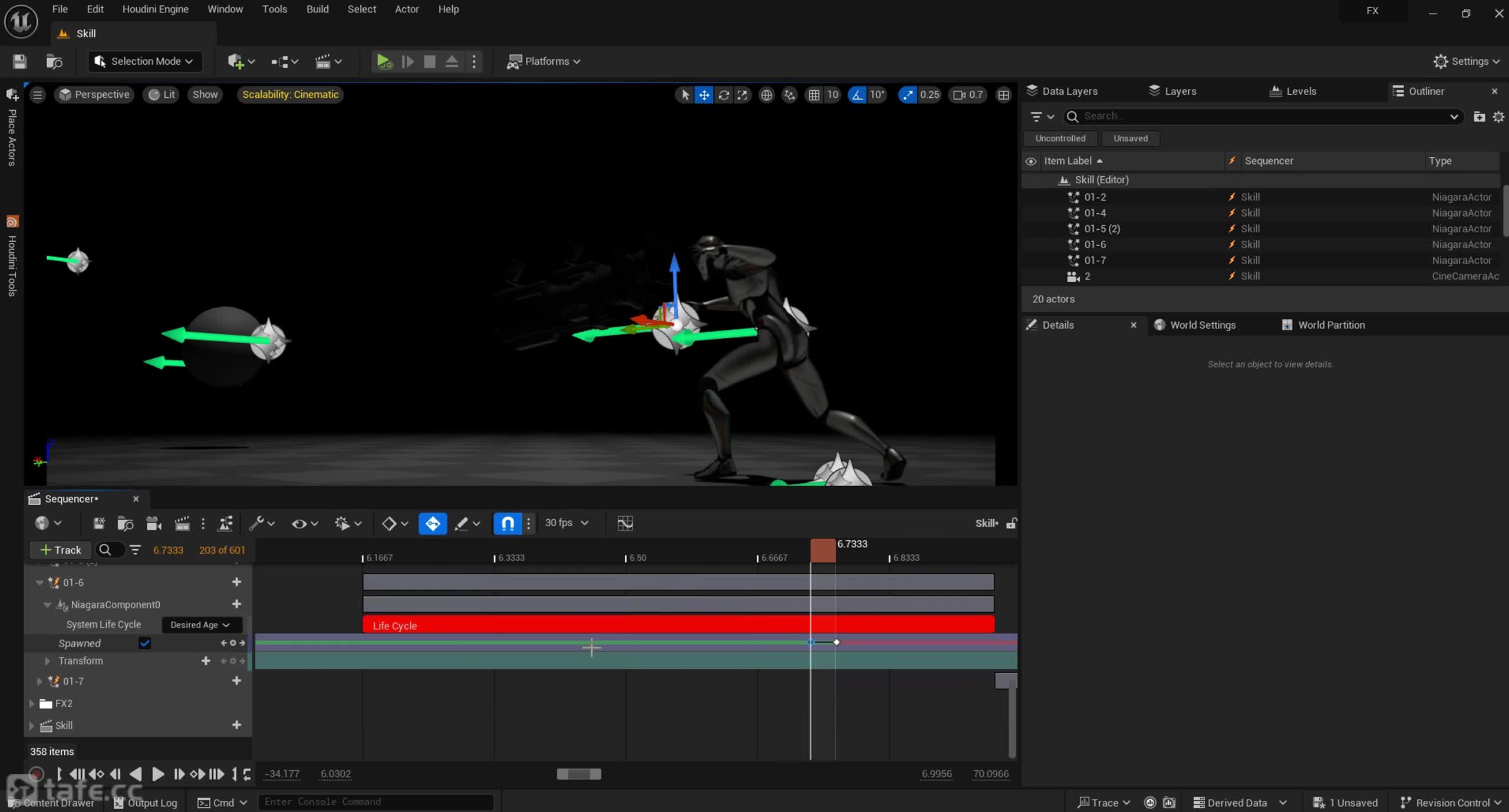Open the viewport hamburger options menu
The image size is (1509, 812).
[x=37, y=95]
